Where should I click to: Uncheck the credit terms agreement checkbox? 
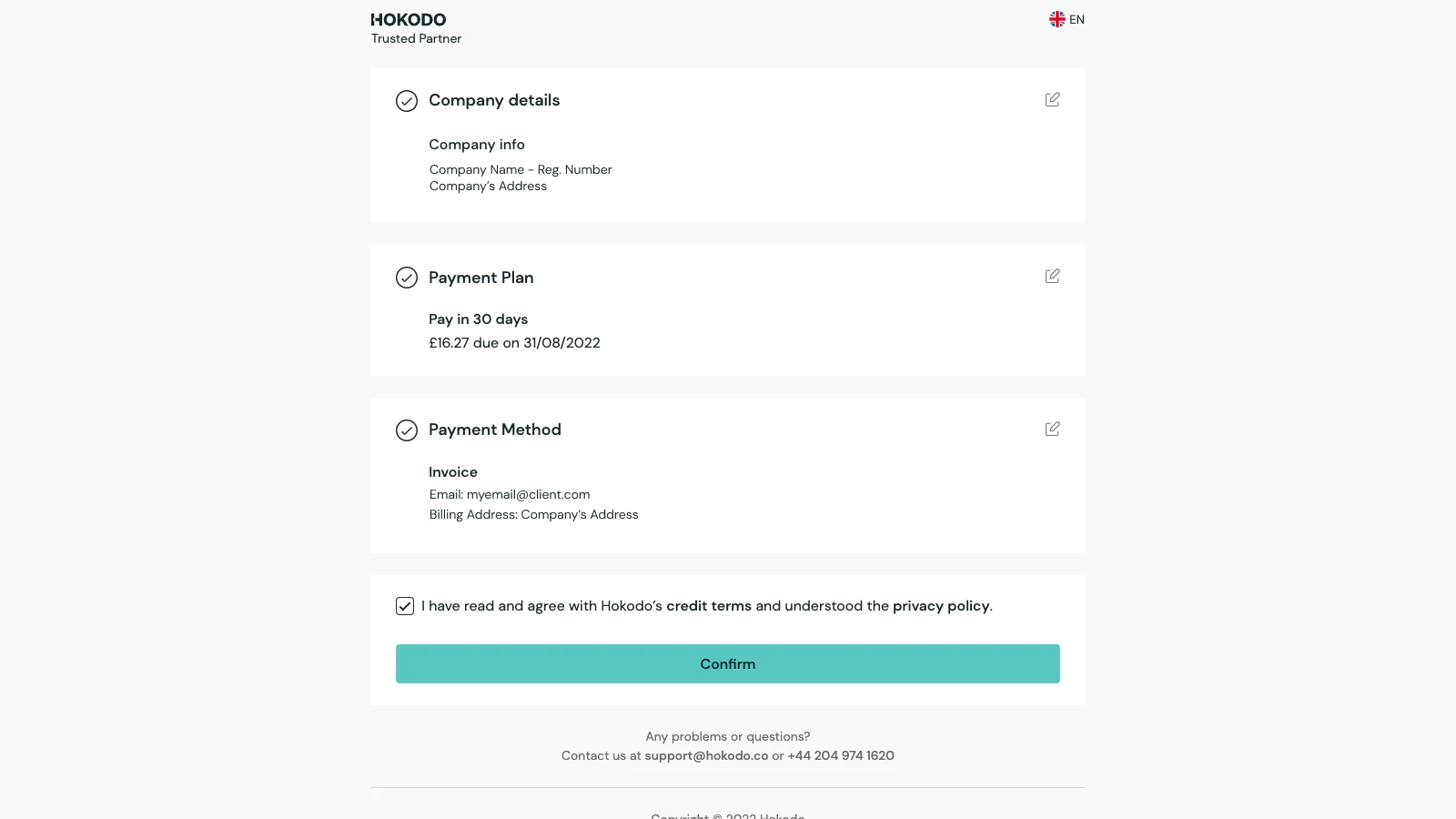[x=405, y=606]
